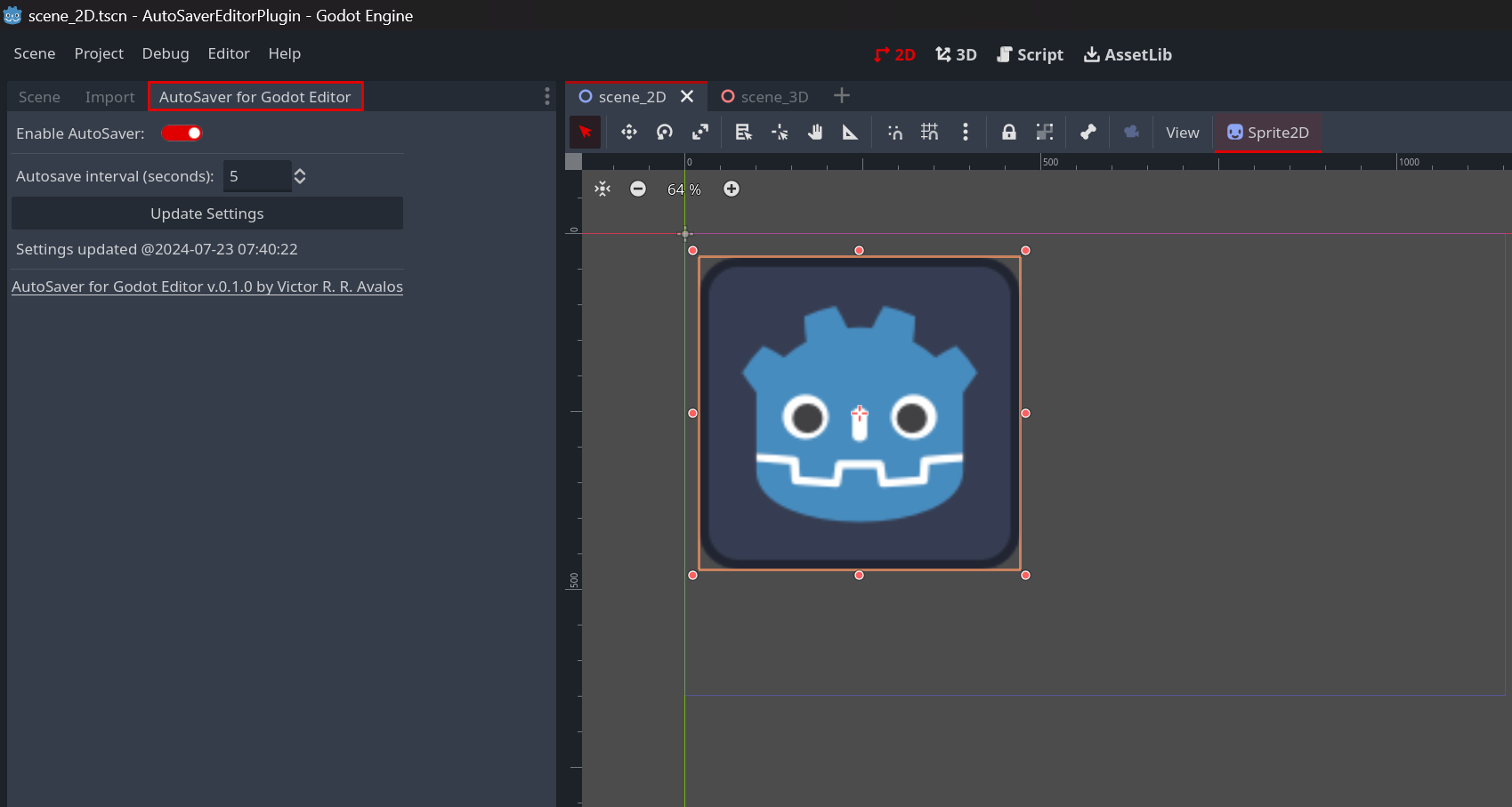Image resolution: width=1512 pixels, height=807 pixels.
Task: Click the Godot logo in title bar
Action: [x=12, y=15]
